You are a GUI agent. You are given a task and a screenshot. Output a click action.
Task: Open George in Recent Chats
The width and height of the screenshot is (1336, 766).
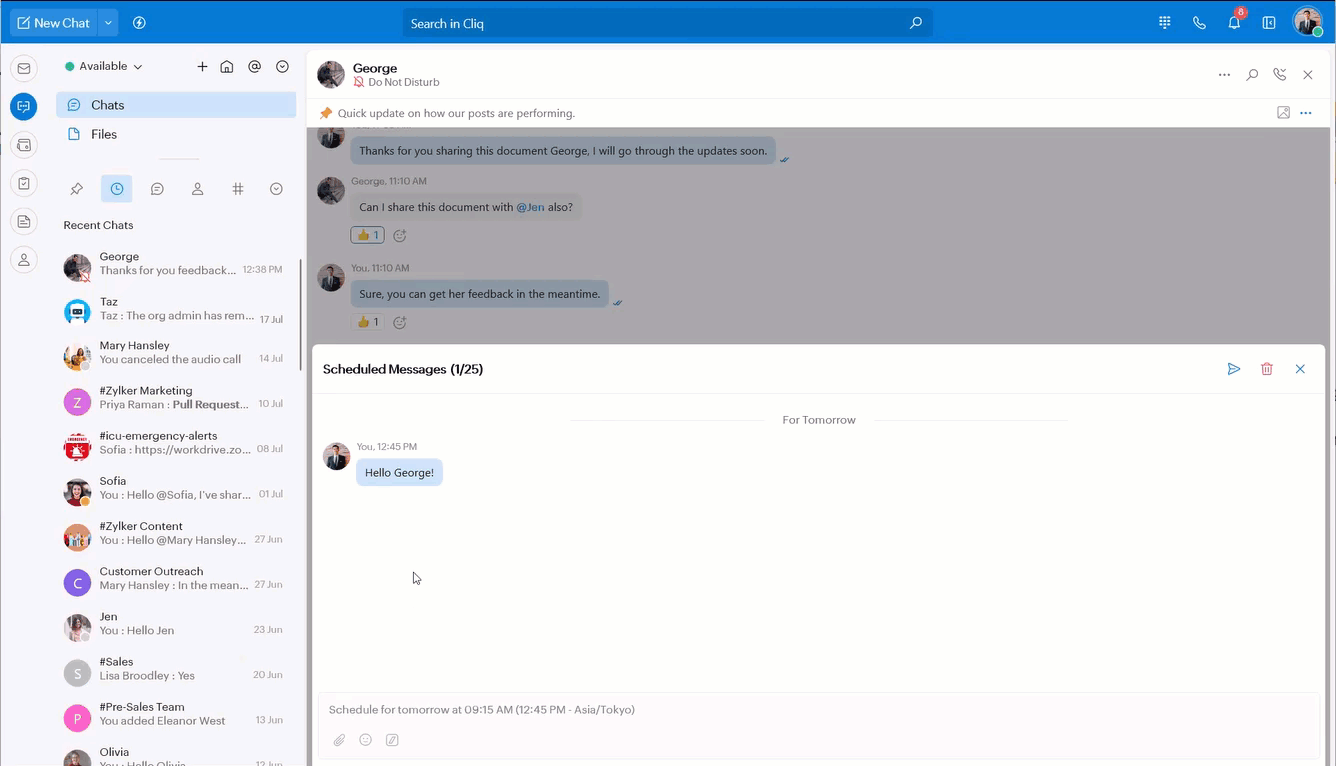[x=176, y=264]
